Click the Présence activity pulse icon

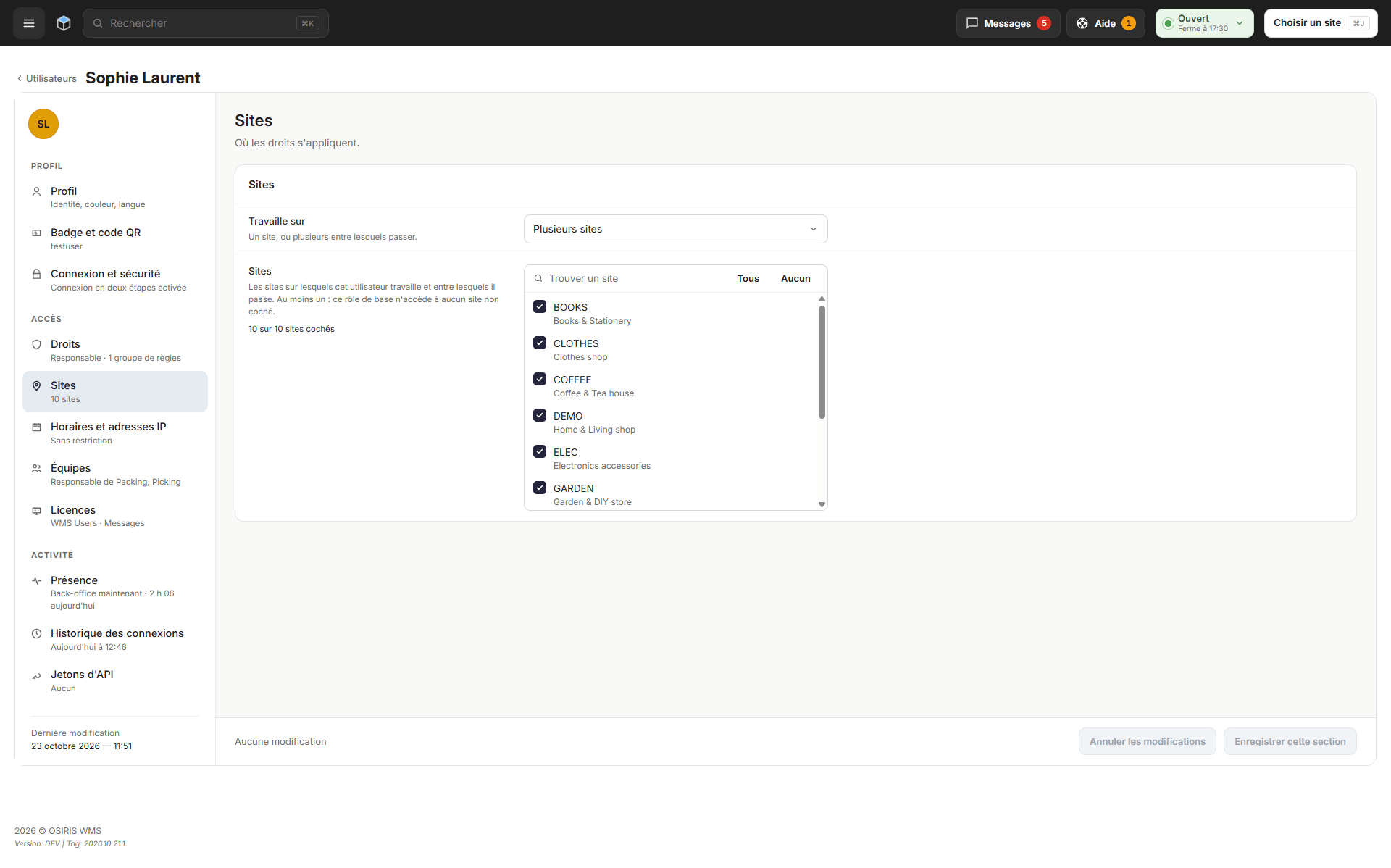(x=36, y=581)
